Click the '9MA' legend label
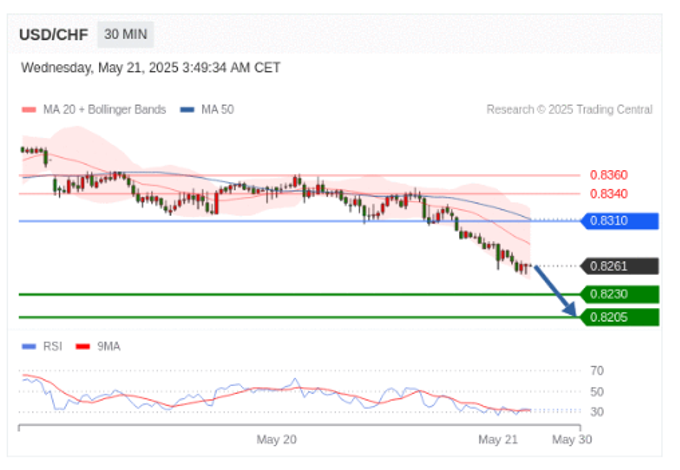The height and width of the screenshot is (470, 680). [108, 346]
